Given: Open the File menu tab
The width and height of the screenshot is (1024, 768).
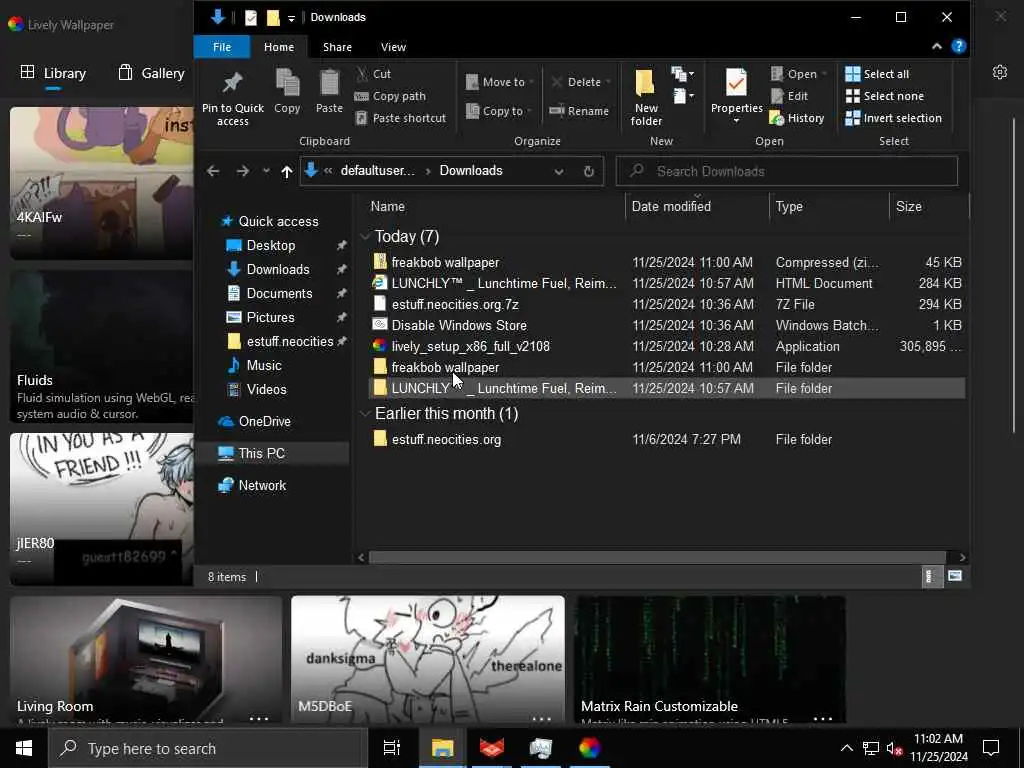Looking at the screenshot, I should tap(221, 47).
